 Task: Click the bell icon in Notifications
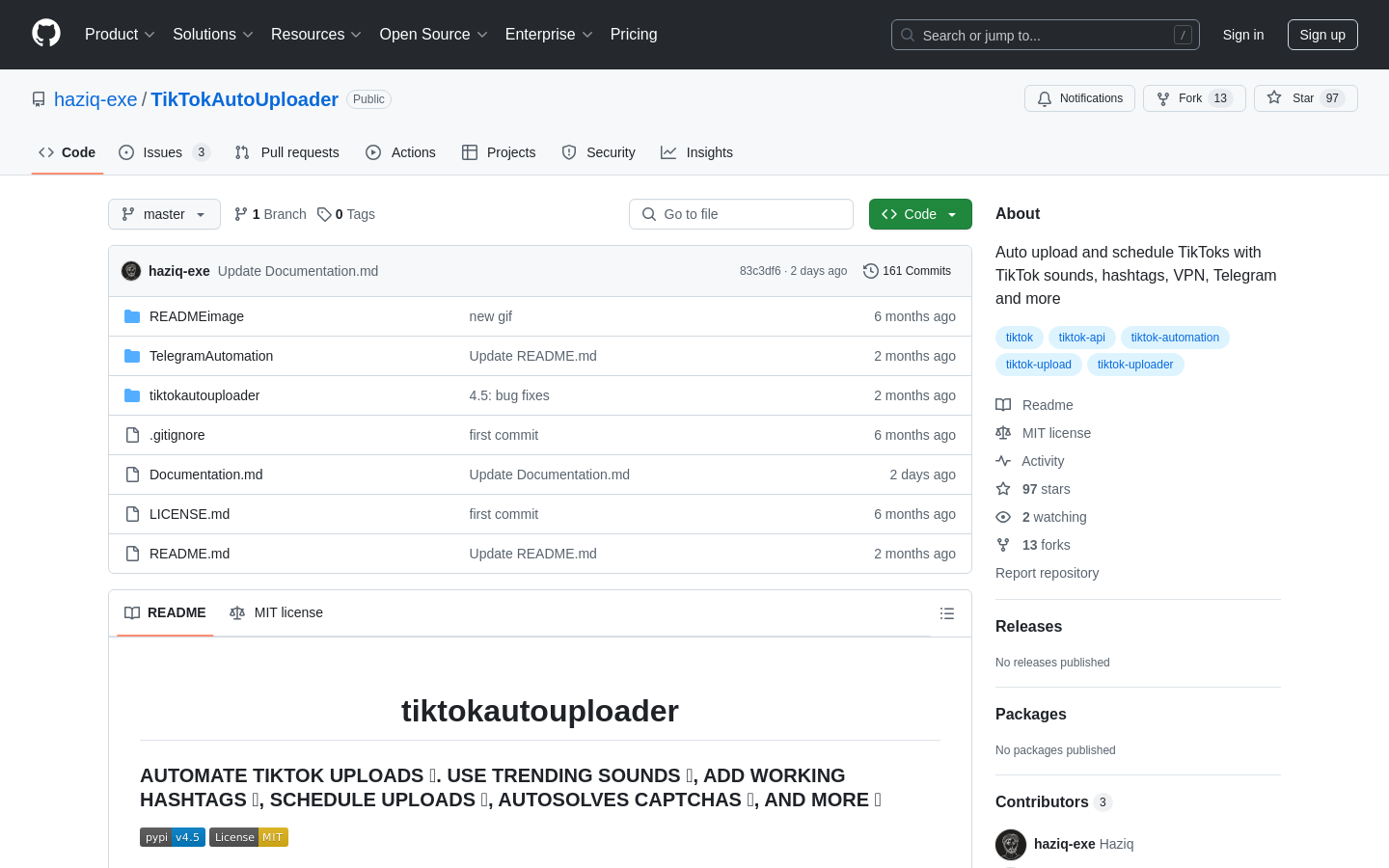point(1045,98)
